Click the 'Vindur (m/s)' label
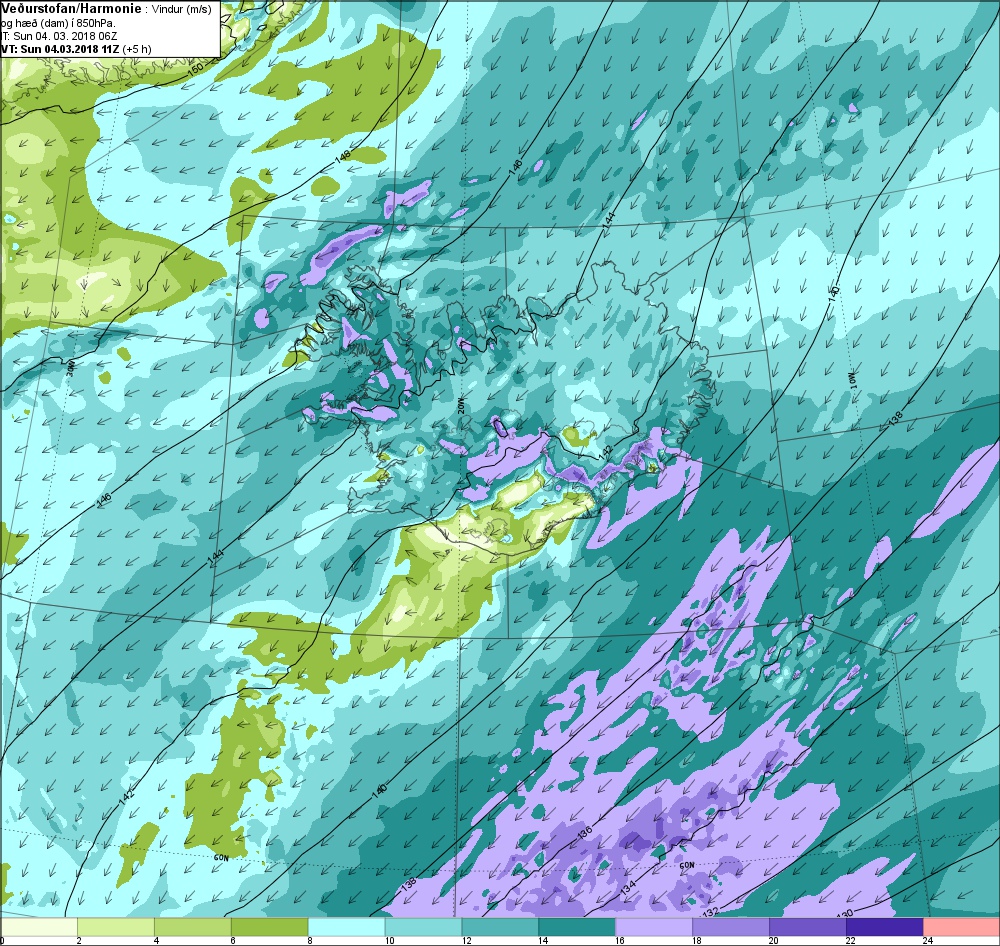The height and width of the screenshot is (946, 1000). [x=181, y=9]
